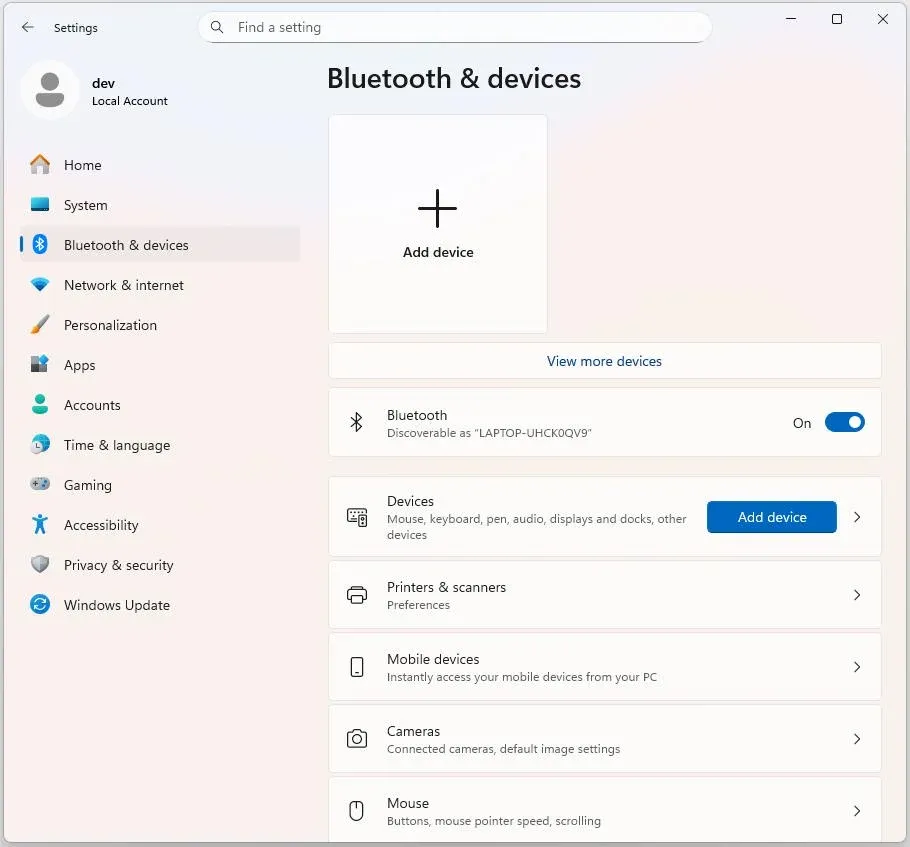Click Time & language label
The height and width of the screenshot is (847, 910).
coord(117,445)
